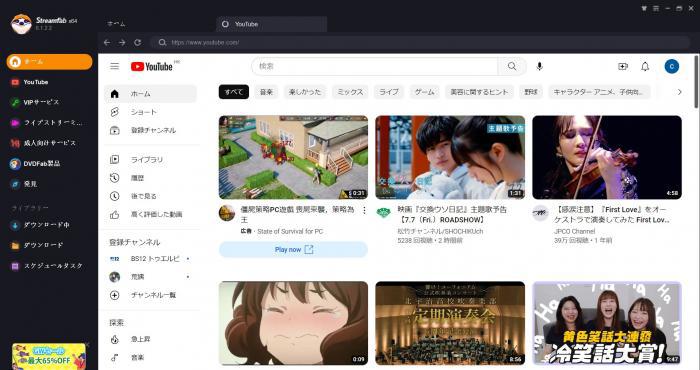
Task: Open StreamFab title bar menu icon
Action: tap(656, 8)
